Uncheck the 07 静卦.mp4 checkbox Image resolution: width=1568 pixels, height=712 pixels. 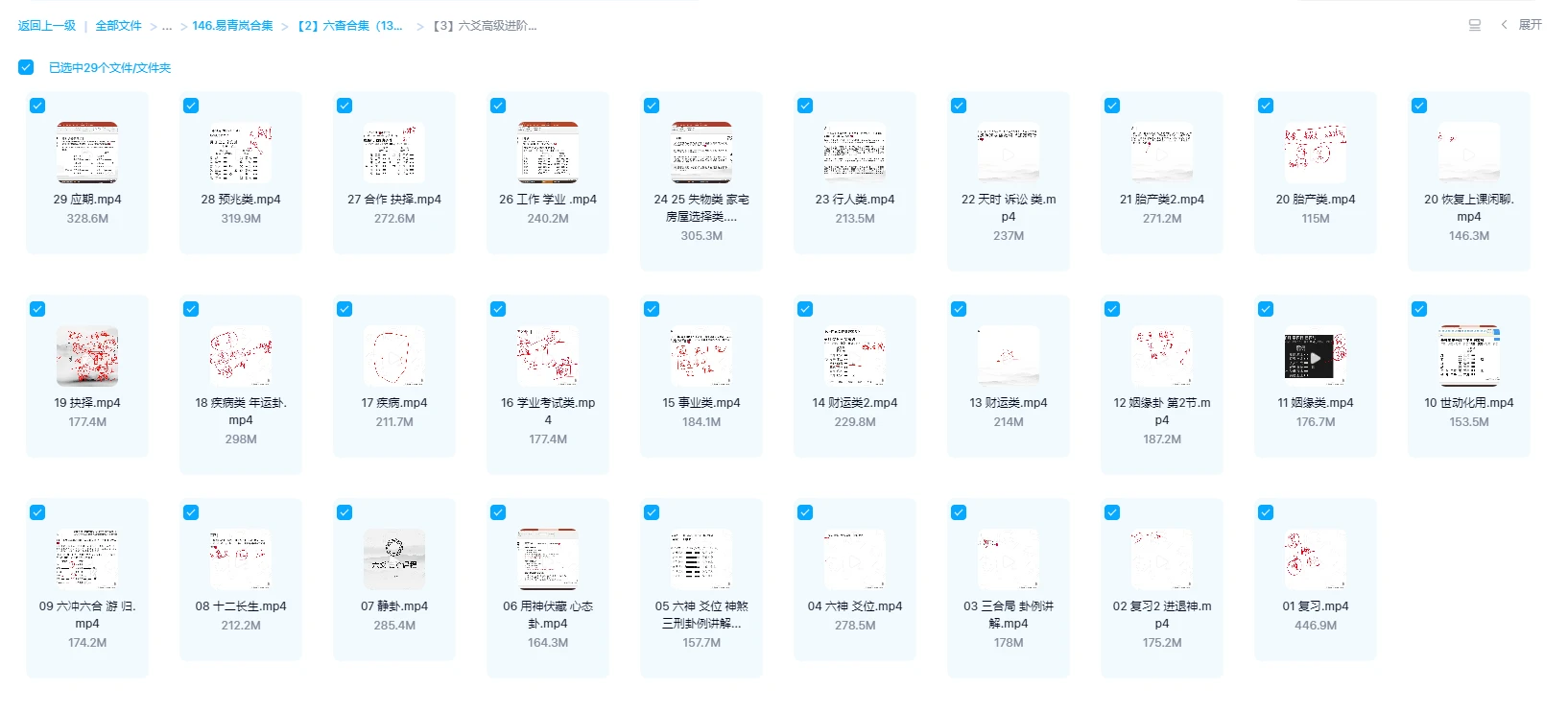click(344, 512)
